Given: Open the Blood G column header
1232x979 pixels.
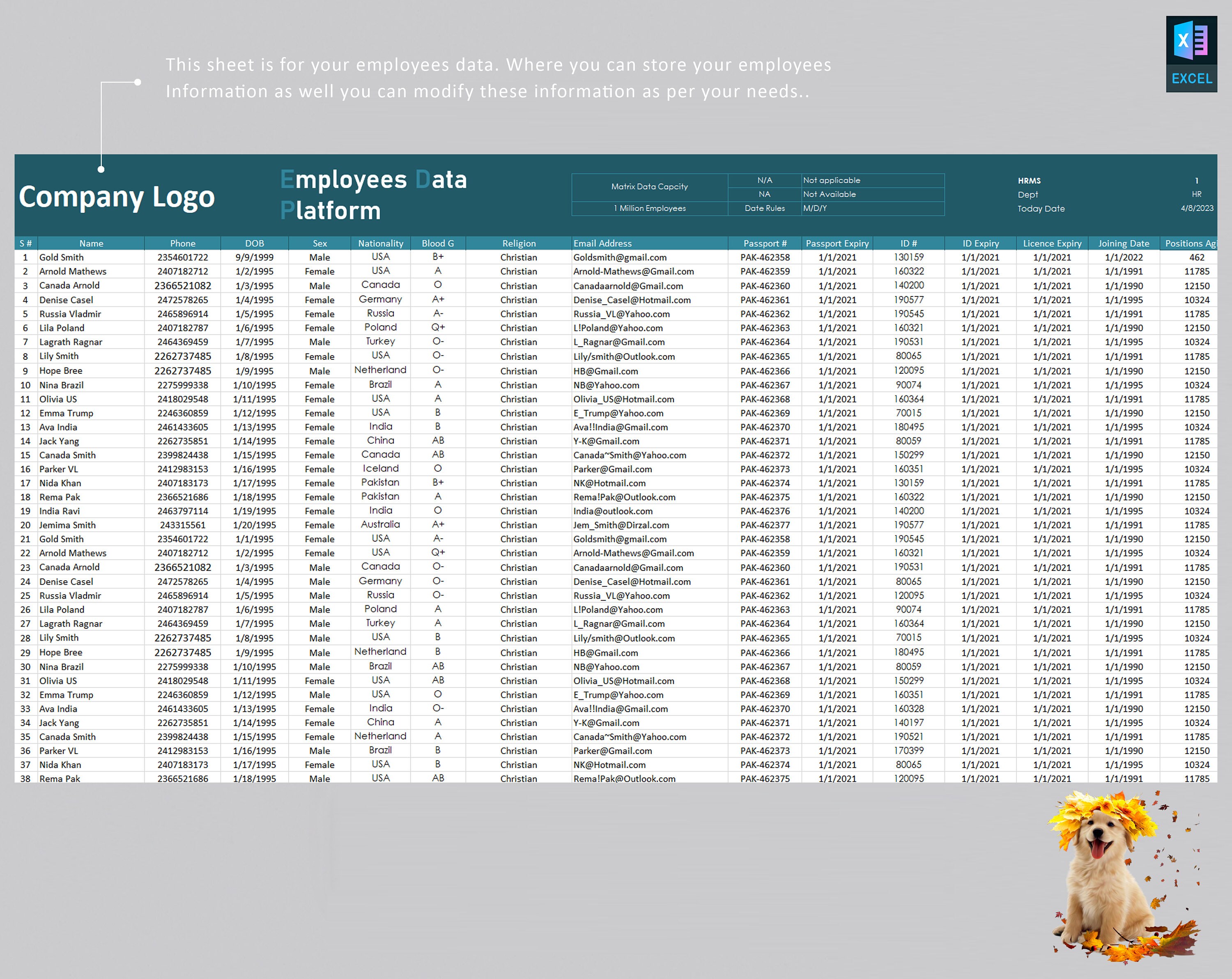Looking at the screenshot, I should (x=437, y=243).
